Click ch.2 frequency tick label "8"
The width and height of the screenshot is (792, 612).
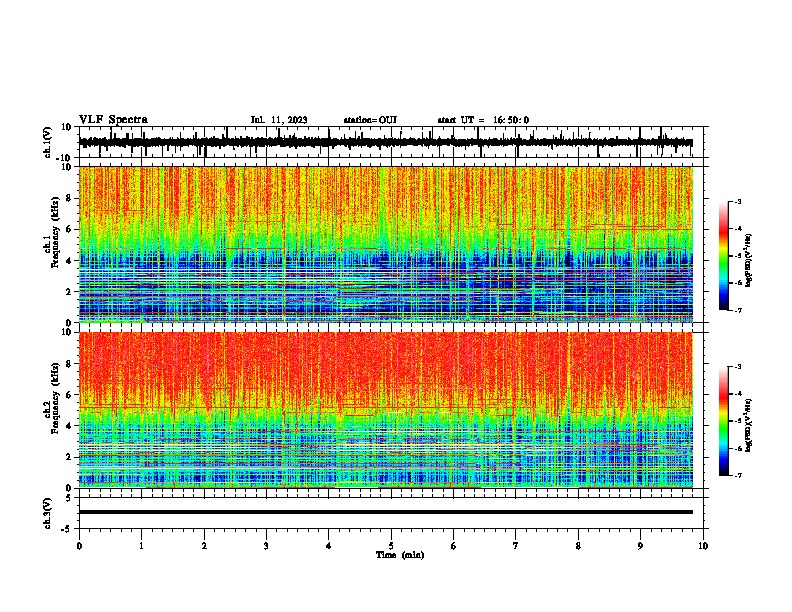pos(69,364)
